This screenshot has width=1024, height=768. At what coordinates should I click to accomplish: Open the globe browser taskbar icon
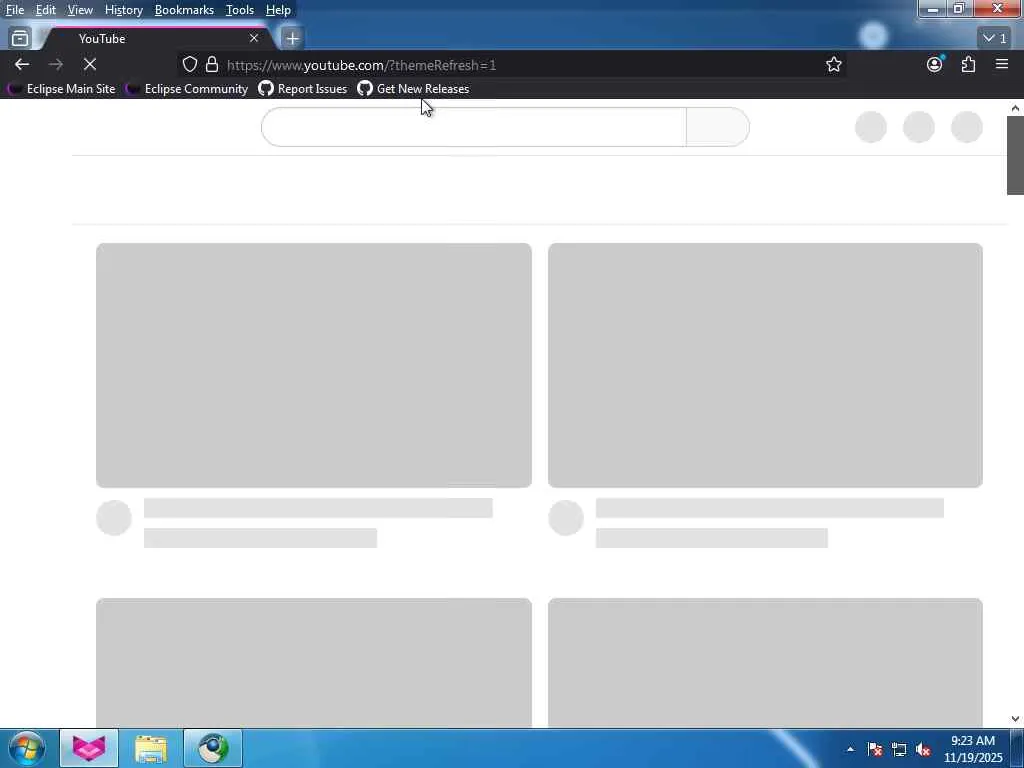pos(213,748)
